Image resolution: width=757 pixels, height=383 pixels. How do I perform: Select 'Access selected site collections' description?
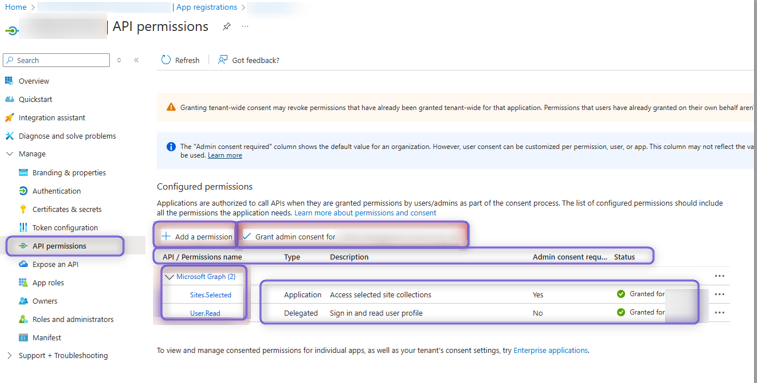380,295
